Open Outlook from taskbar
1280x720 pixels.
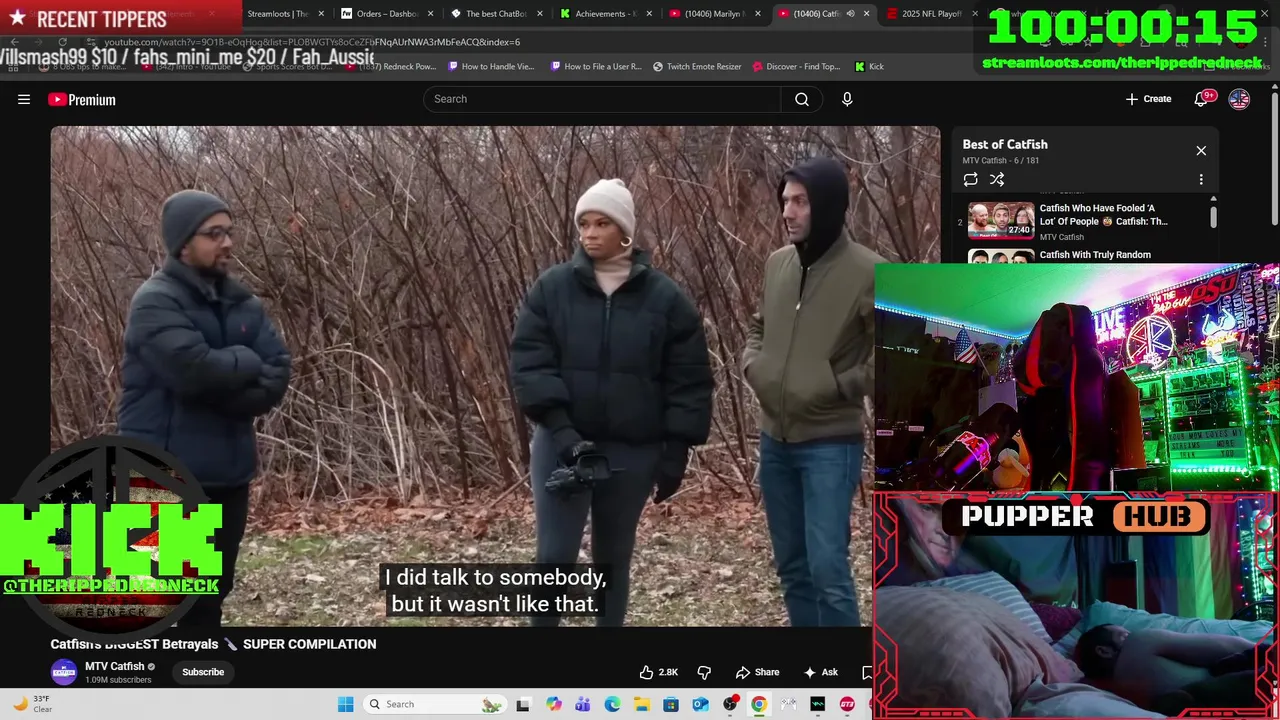point(700,704)
